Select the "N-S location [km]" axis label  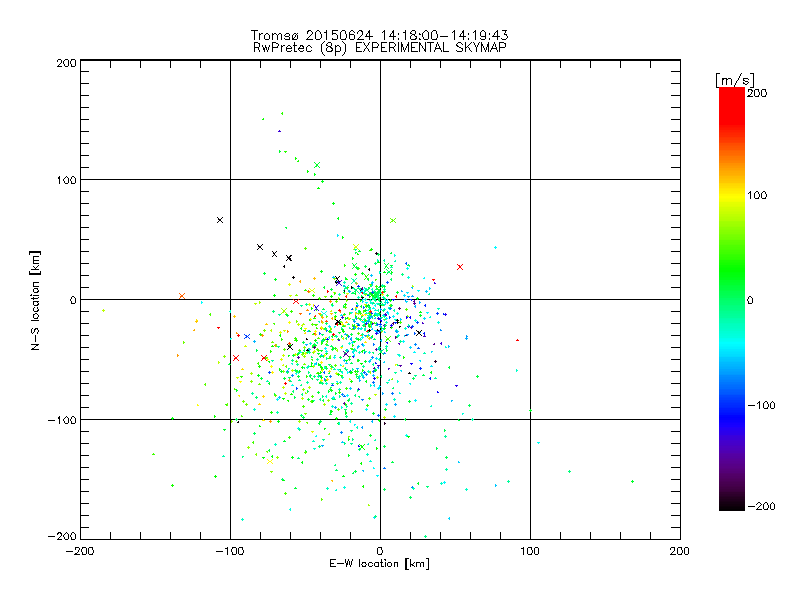tap(35, 301)
